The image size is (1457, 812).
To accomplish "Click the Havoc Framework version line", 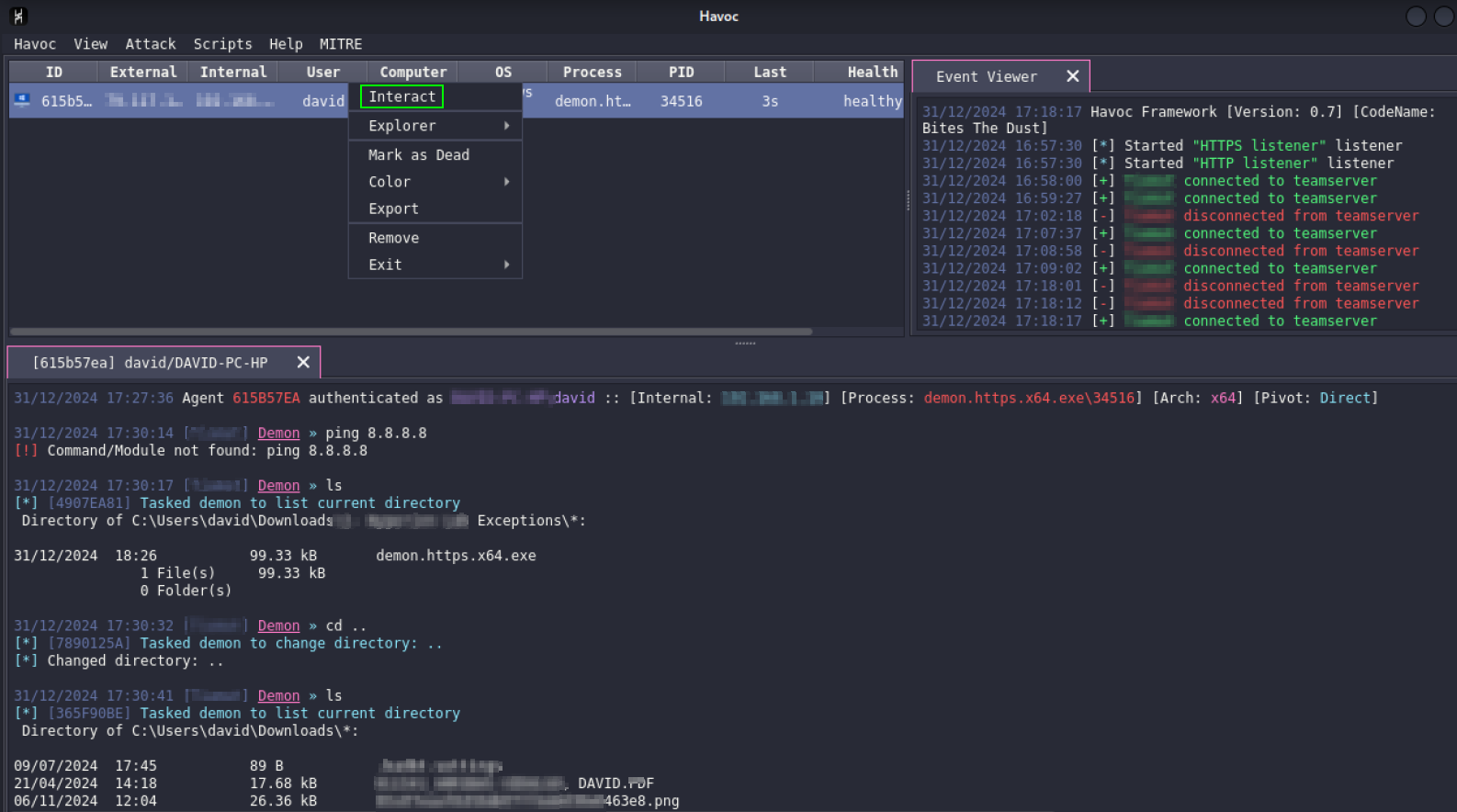I will coord(1179,120).
